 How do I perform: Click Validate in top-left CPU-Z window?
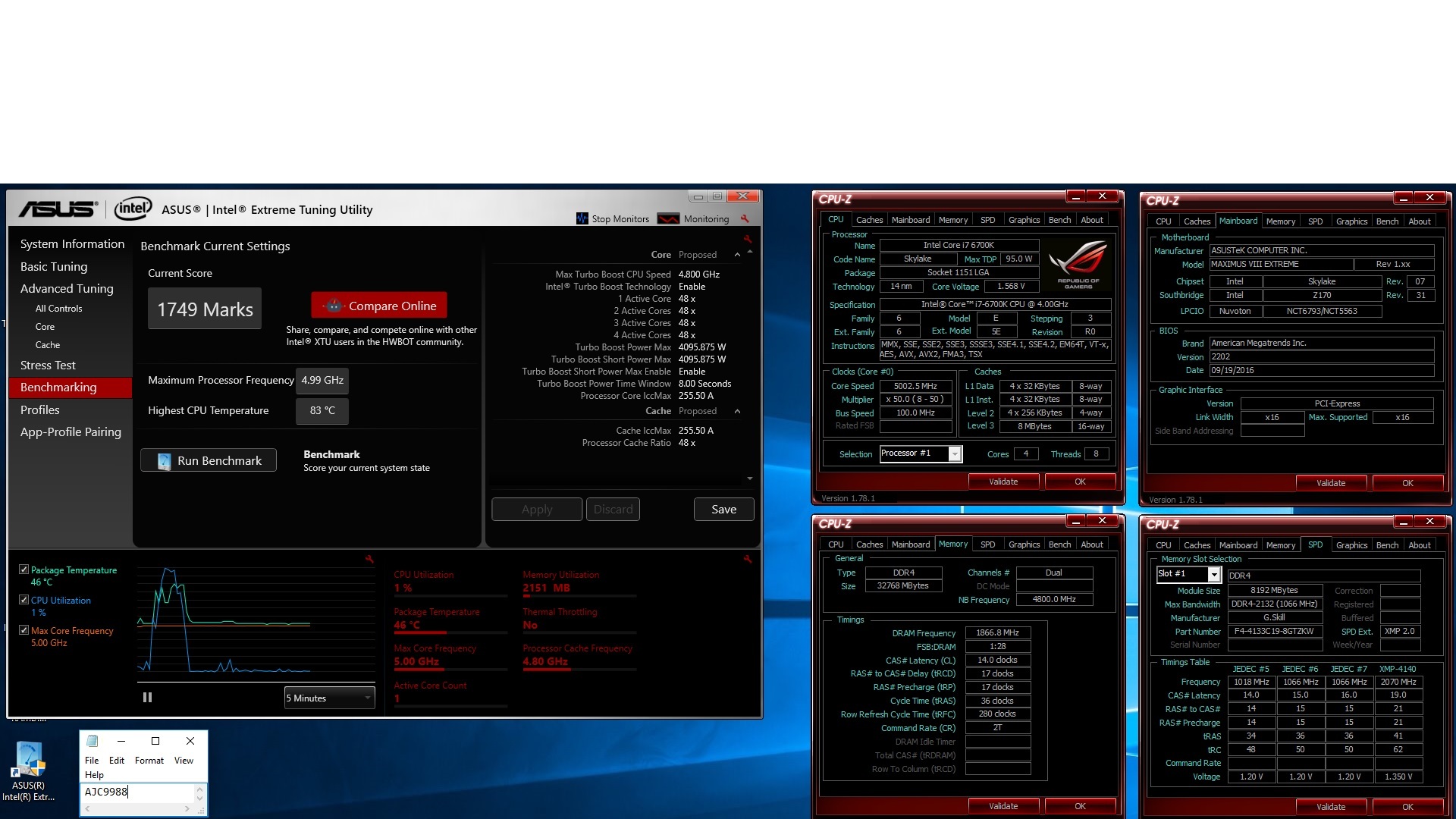click(x=1003, y=482)
